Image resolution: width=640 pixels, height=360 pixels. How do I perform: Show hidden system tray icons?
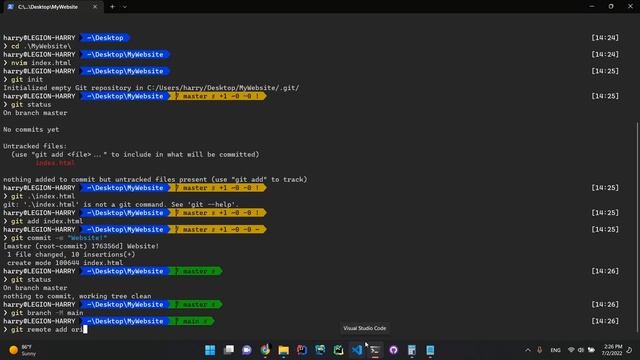tap(528, 350)
